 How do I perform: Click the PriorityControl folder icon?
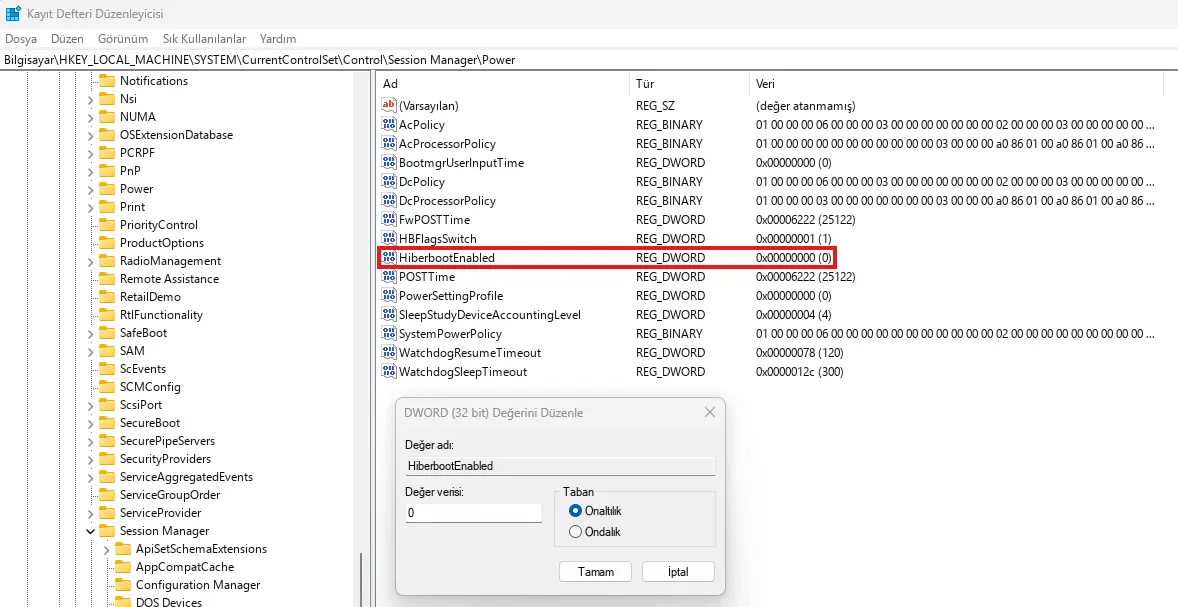(106, 225)
